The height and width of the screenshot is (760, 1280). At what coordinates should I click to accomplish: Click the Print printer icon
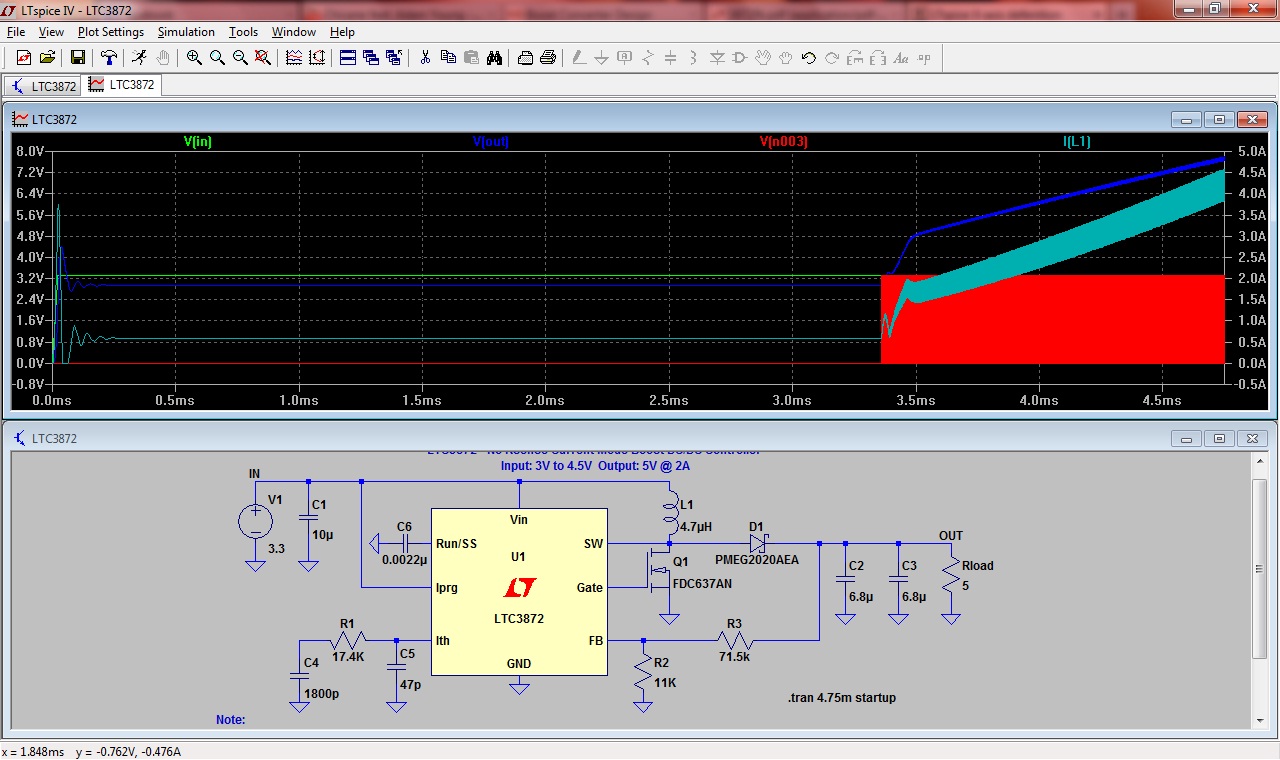tap(548, 58)
